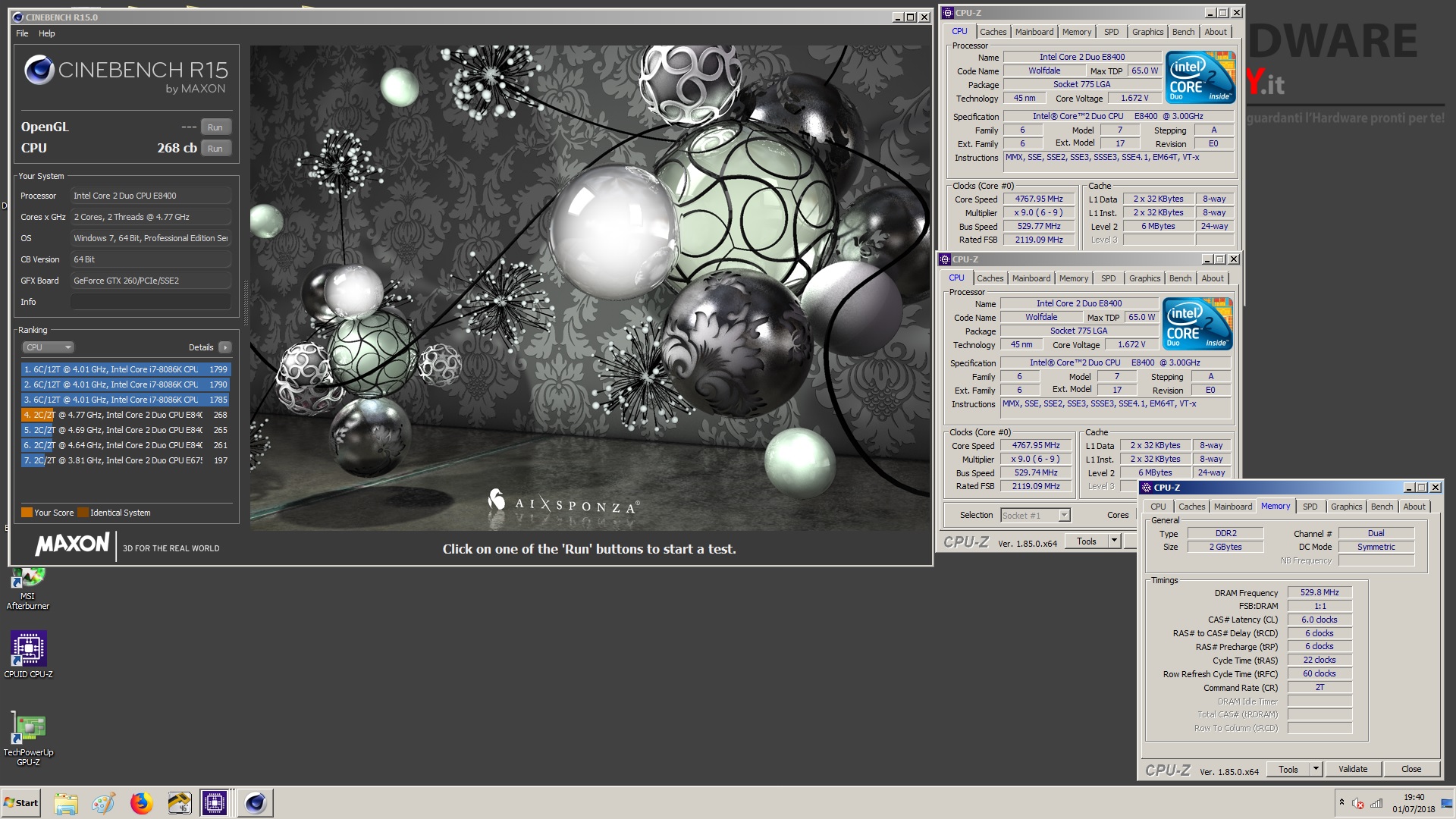This screenshot has width=1456, height=819.
Task: Open the Start menu
Action: (x=21, y=803)
